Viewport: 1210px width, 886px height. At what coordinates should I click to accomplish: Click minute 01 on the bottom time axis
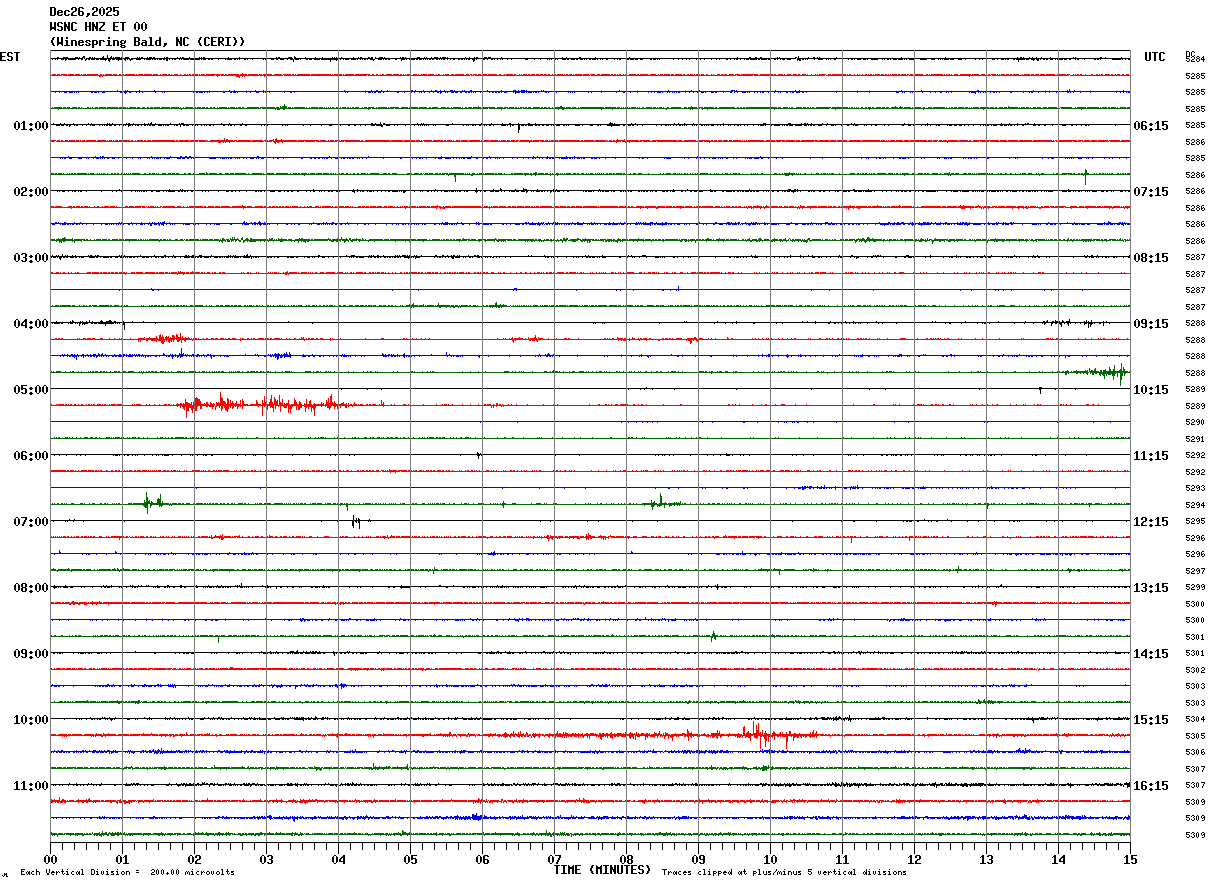pos(122,859)
